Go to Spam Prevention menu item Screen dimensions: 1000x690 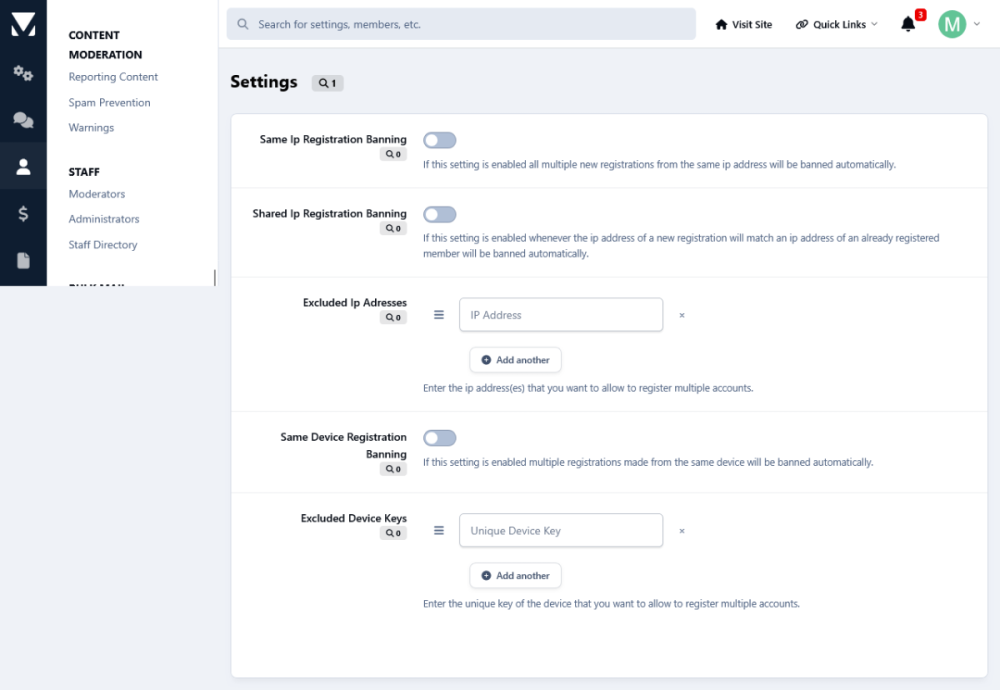tap(109, 102)
